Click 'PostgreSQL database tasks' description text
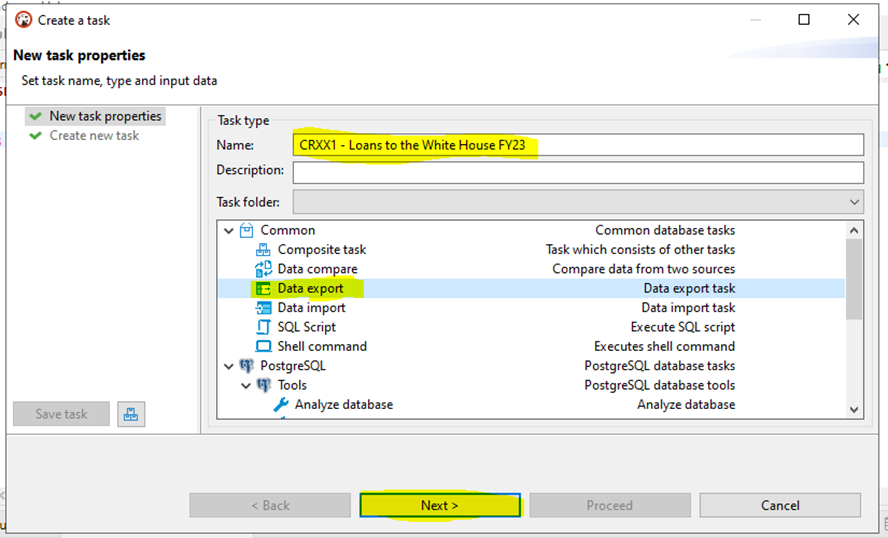Viewport: 888px width, 538px height. (x=660, y=365)
